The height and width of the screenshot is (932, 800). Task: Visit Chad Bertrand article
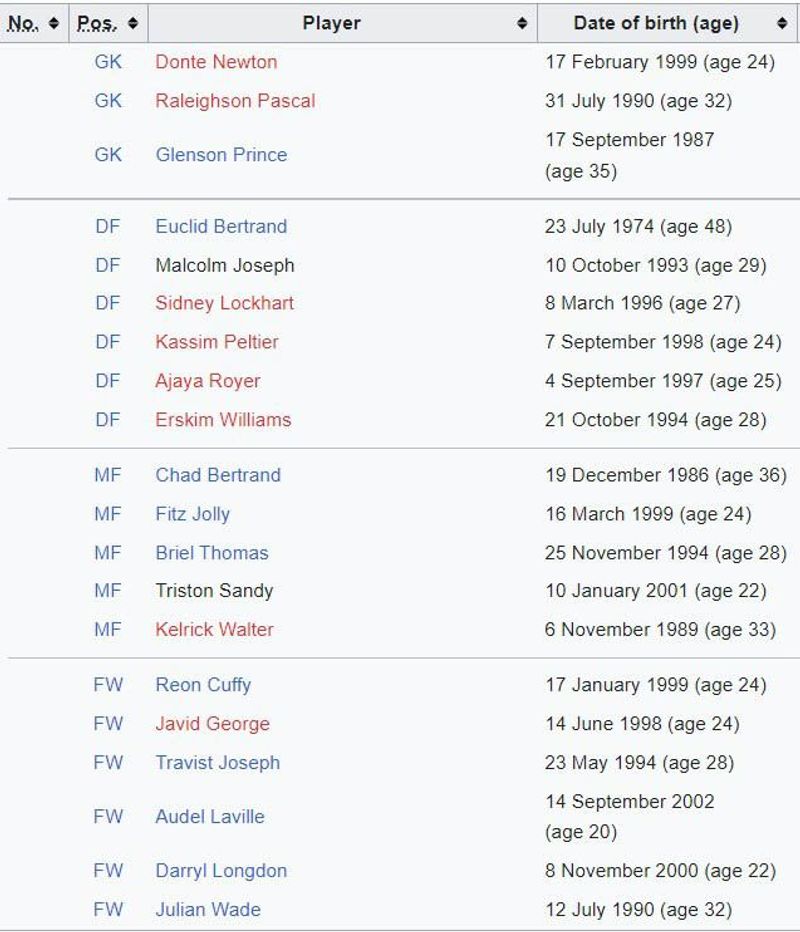coord(218,475)
